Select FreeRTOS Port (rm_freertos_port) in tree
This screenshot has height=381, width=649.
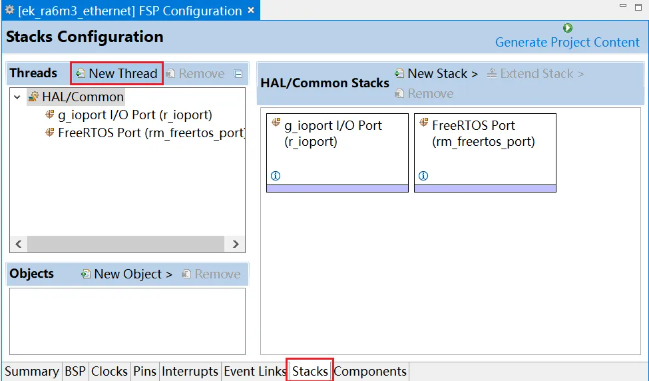(151, 133)
